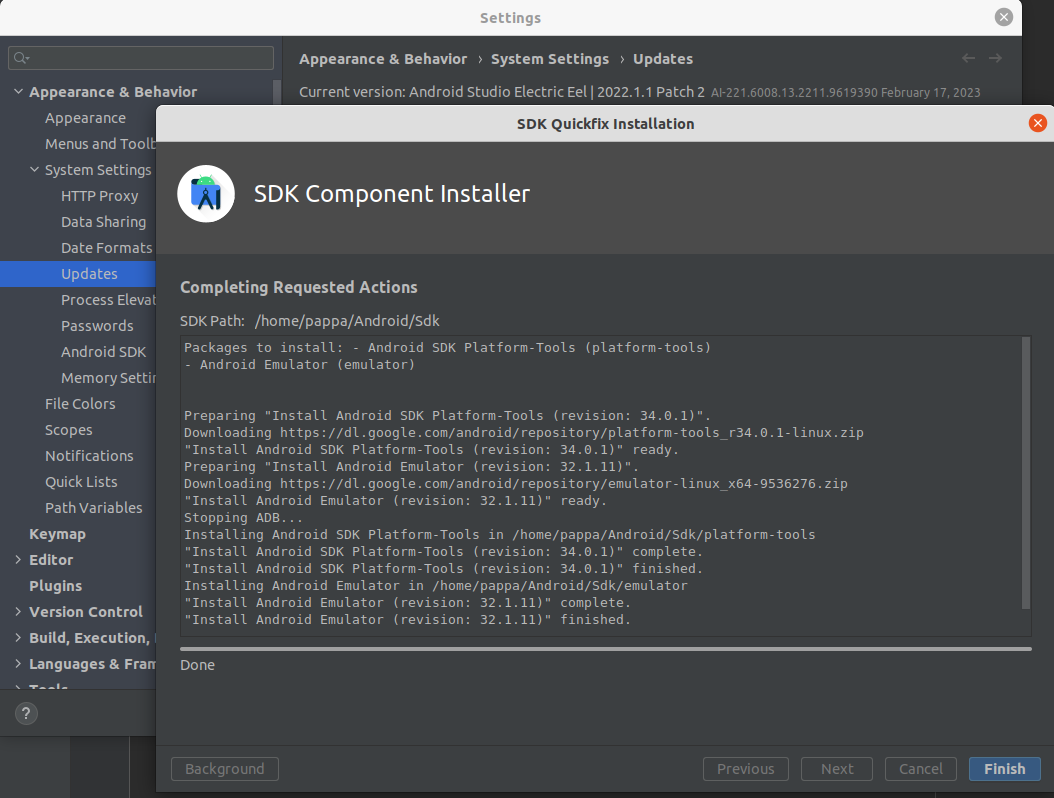Click 'Completing Requested Actions' heading
The height and width of the screenshot is (798, 1054).
pos(298,287)
